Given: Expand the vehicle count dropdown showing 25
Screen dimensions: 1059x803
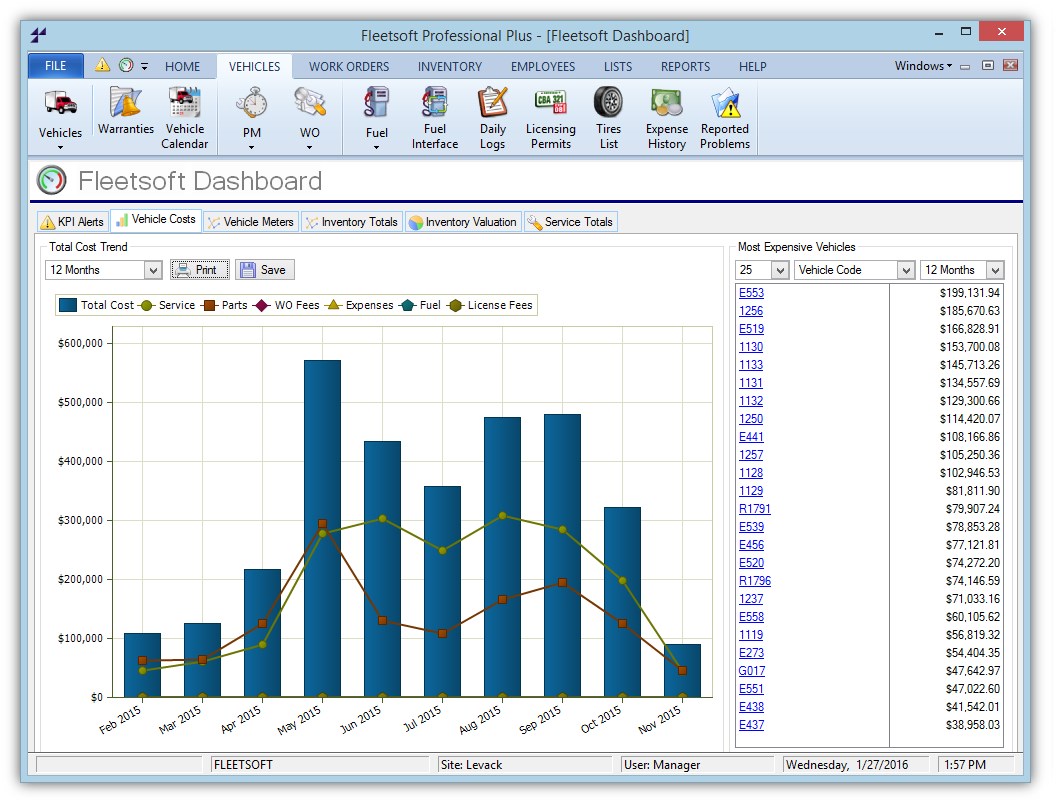Looking at the screenshot, I should 778,270.
